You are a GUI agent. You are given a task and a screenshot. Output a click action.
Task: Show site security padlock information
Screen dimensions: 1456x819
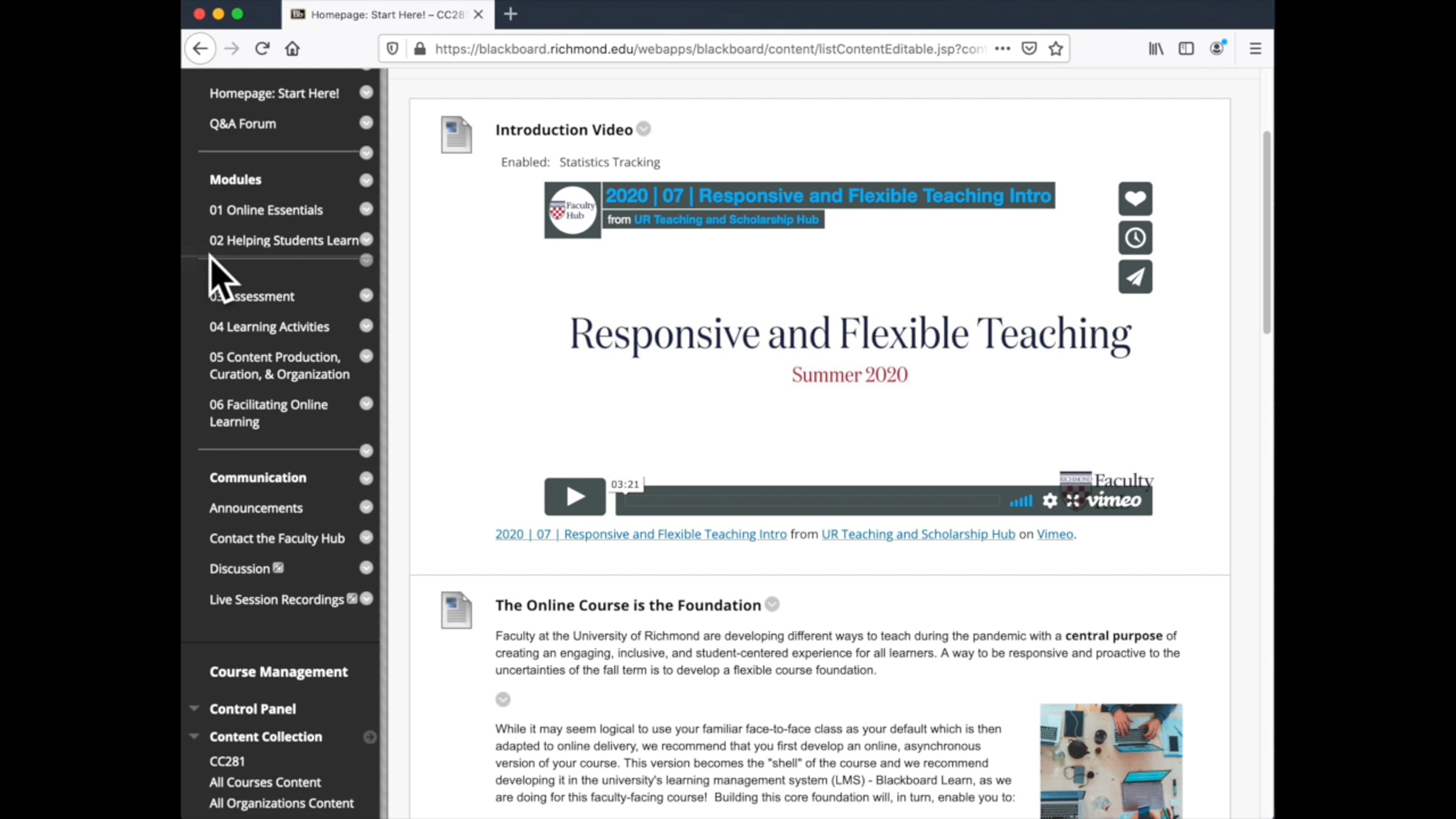[x=419, y=49]
